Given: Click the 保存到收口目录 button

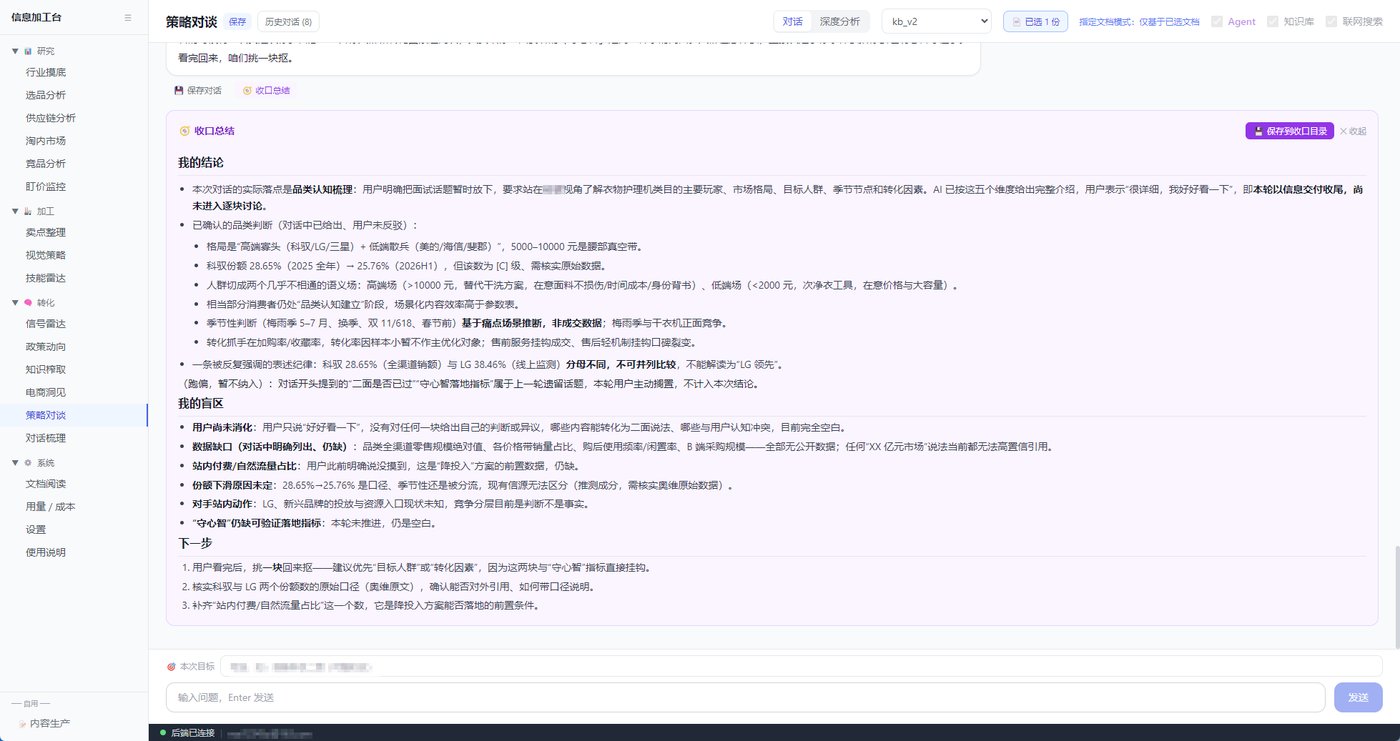Looking at the screenshot, I should (1289, 131).
